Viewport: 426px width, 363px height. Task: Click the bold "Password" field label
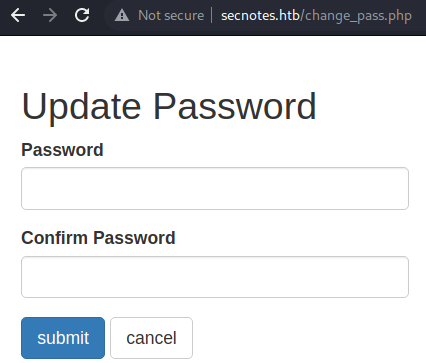click(62, 150)
